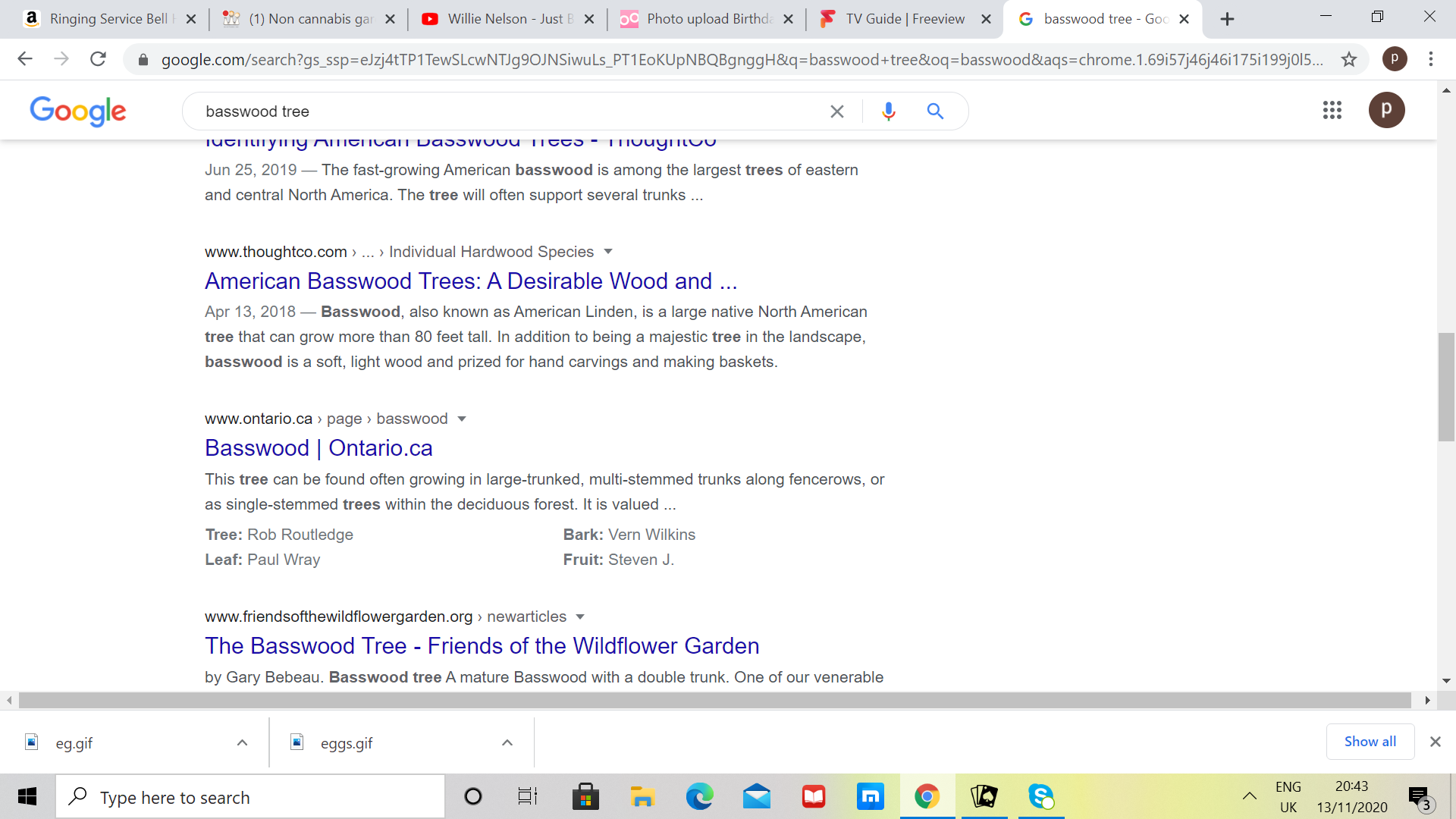Close the downloads bar
This screenshot has width=1456, height=819.
tap(1435, 742)
